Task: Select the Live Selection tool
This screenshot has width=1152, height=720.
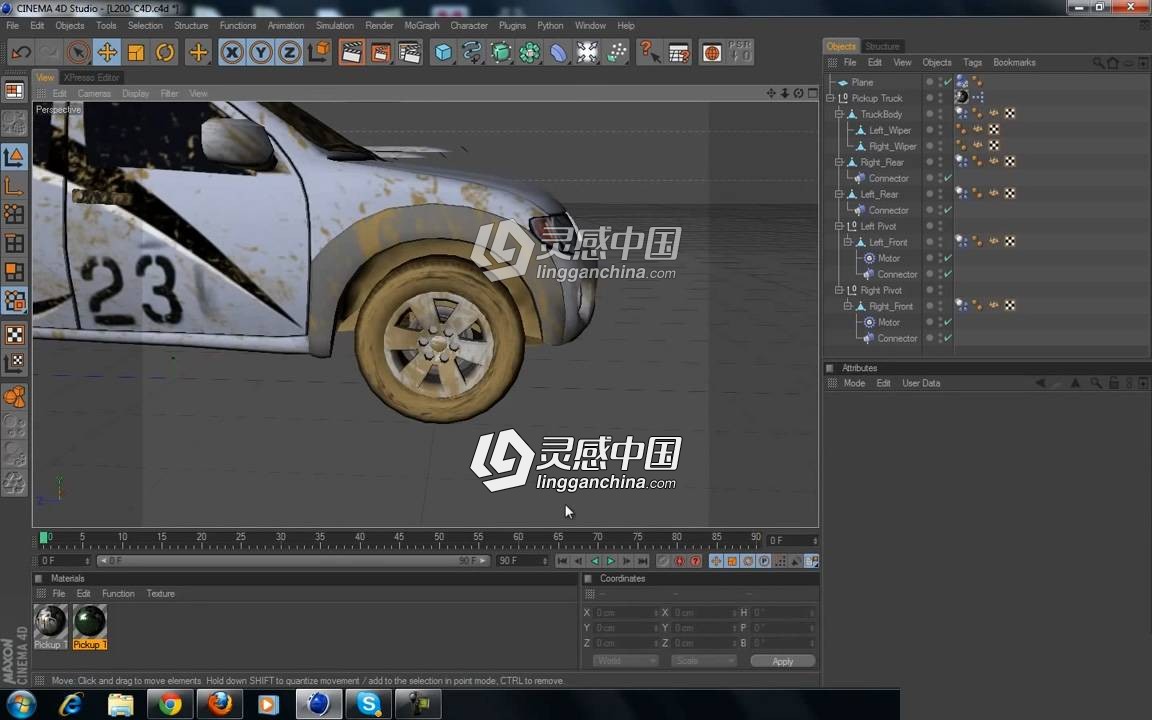Action: 78,52
